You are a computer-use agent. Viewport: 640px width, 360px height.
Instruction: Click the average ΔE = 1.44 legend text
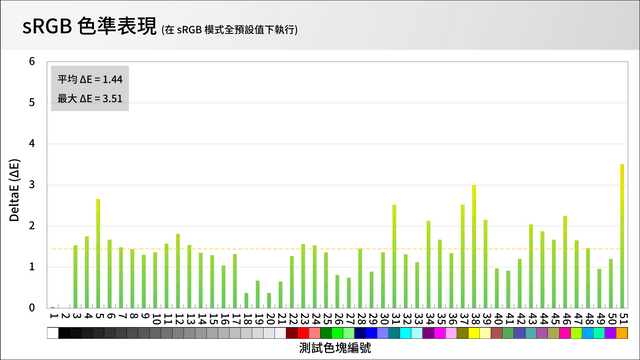pyautogui.click(x=90, y=79)
